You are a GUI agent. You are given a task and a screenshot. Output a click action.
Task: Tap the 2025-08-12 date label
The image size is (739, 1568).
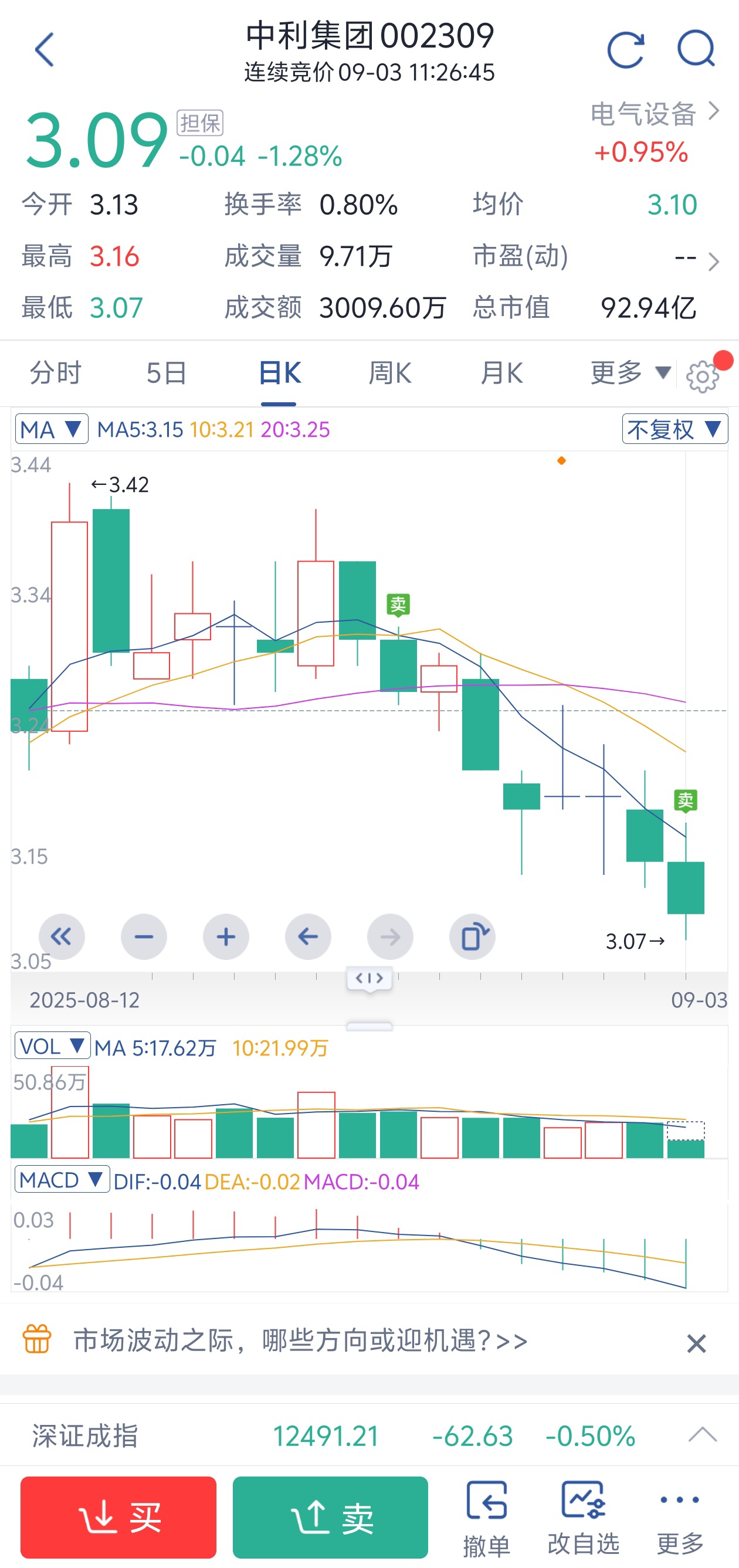click(x=84, y=1000)
